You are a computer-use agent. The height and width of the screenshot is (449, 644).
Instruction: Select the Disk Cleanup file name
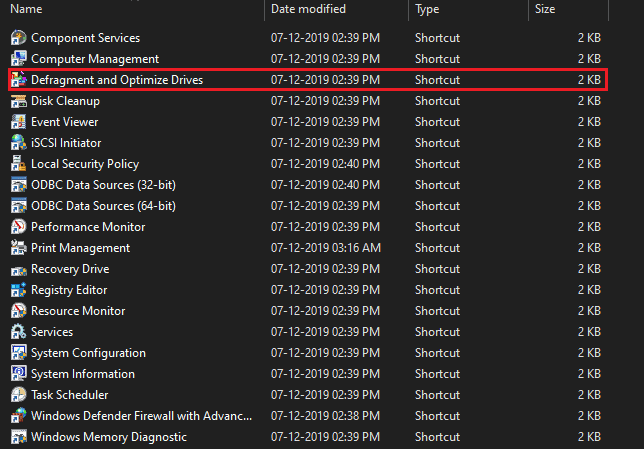click(x=65, y=101)
